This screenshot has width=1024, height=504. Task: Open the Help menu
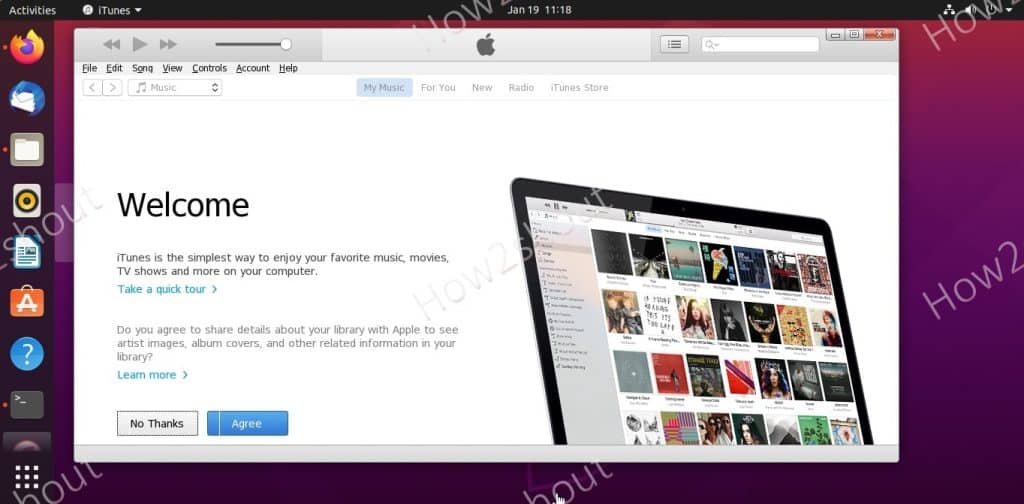tap(288, 68)
